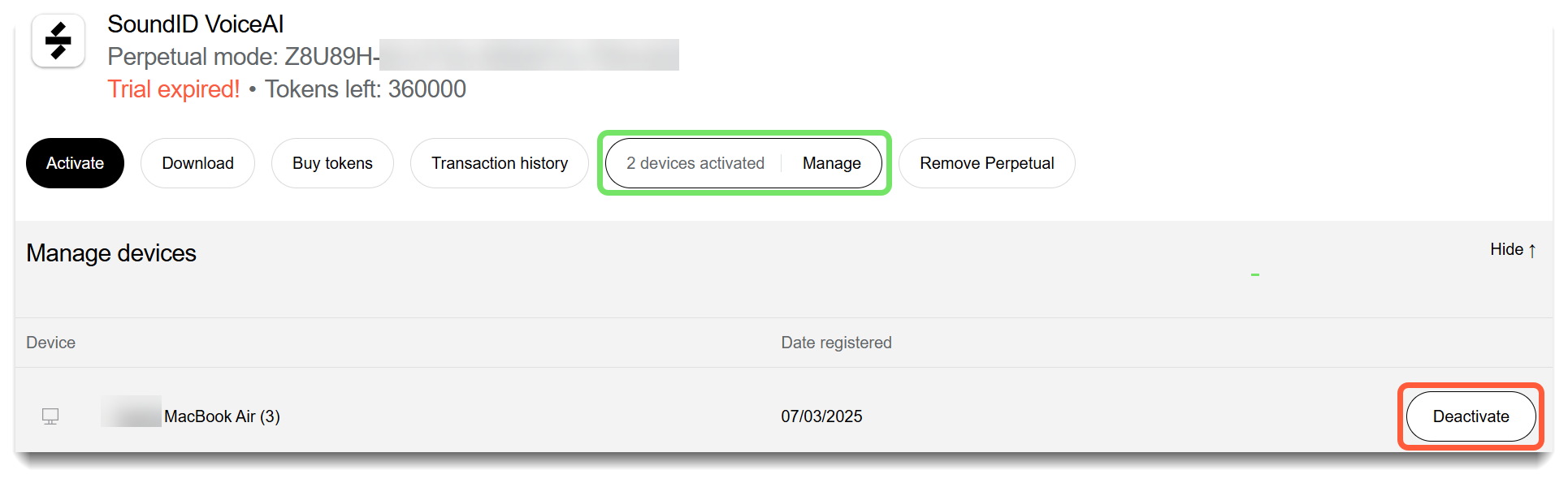Click the computer icon beside MacBook Air

(50, 416)
